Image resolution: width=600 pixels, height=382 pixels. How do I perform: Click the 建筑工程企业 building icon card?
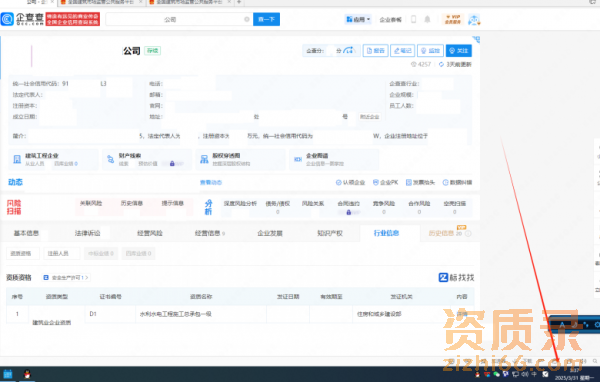tap(53, 159)
